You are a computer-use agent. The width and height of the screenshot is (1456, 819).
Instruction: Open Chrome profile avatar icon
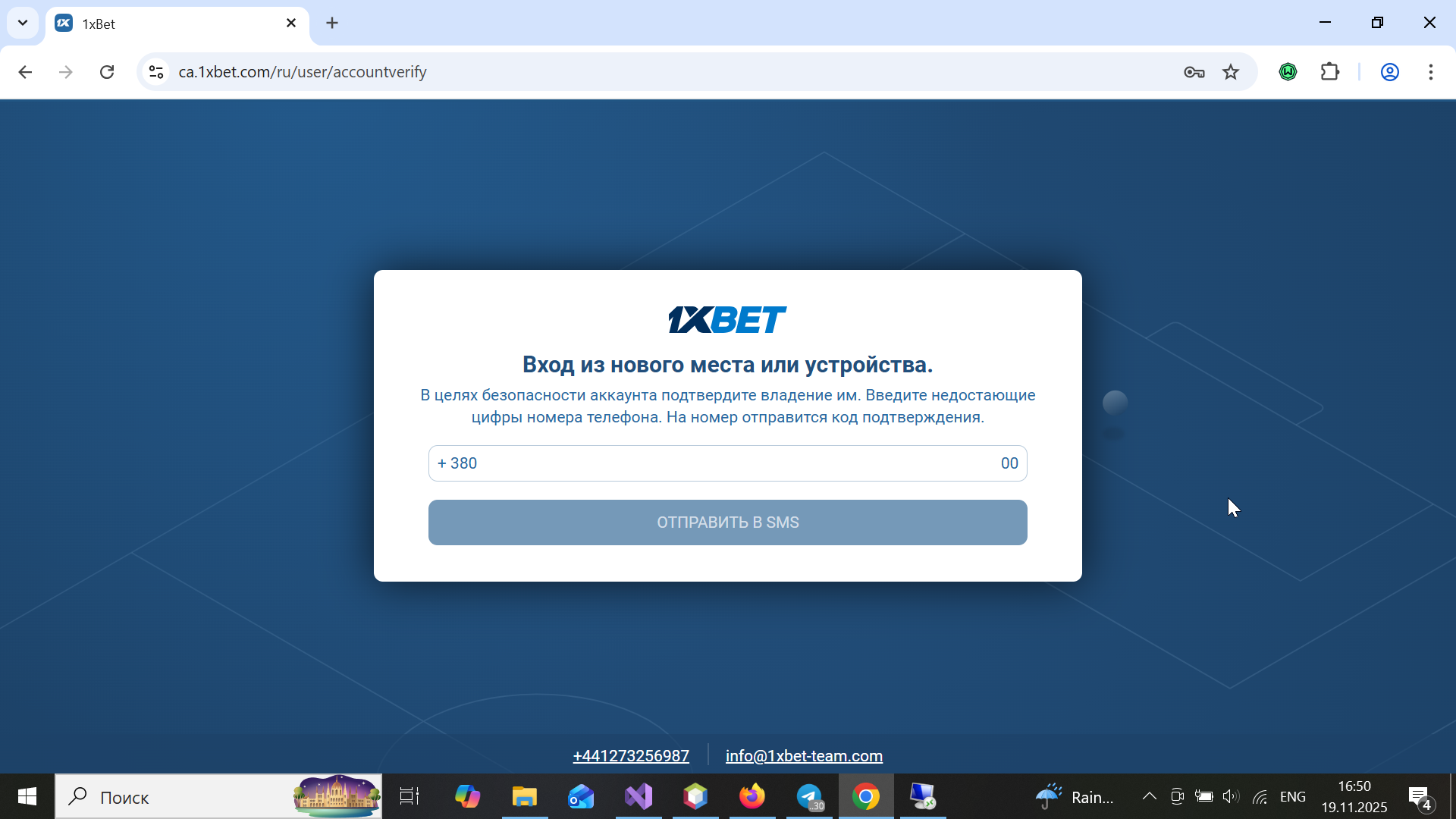coord(1389,72)
